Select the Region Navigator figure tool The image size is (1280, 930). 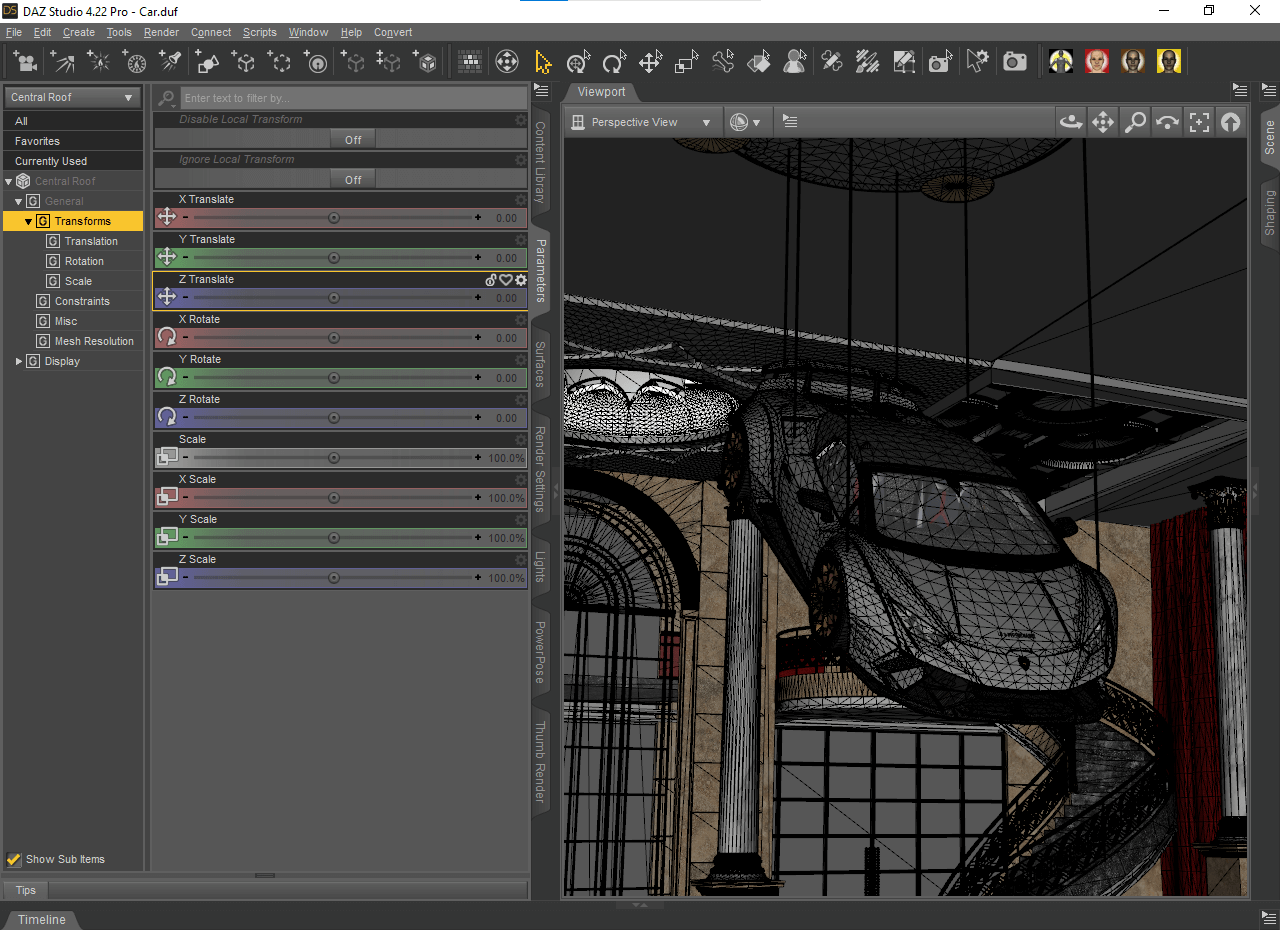coord(794,62)
